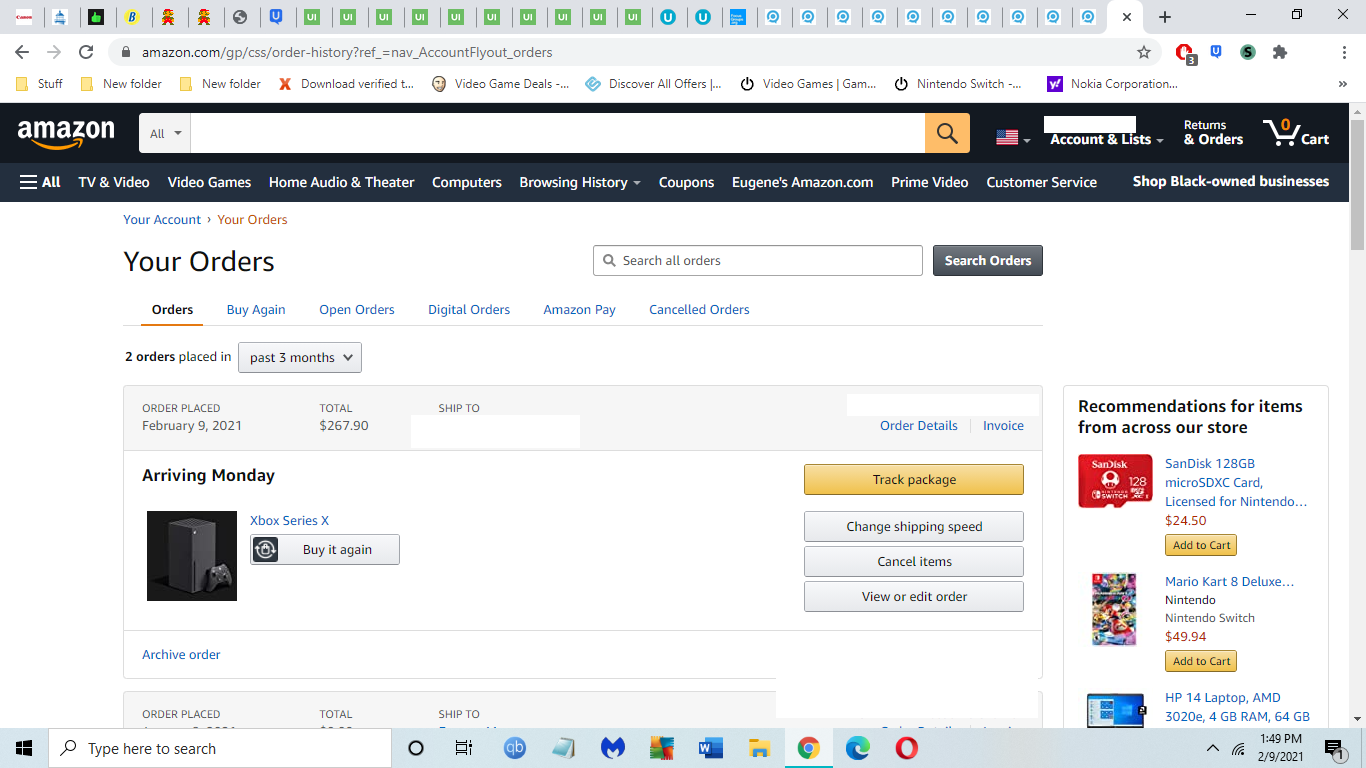Image resolution: width=1366 pixels, height=768 pixels.
Task: Select the Orders tab
Action: point(172,310)
